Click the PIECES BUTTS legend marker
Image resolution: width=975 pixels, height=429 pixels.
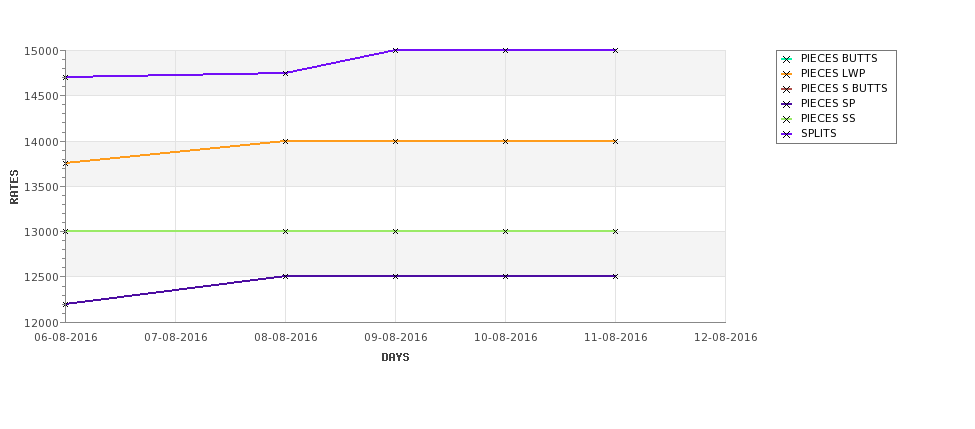(787, 59)
